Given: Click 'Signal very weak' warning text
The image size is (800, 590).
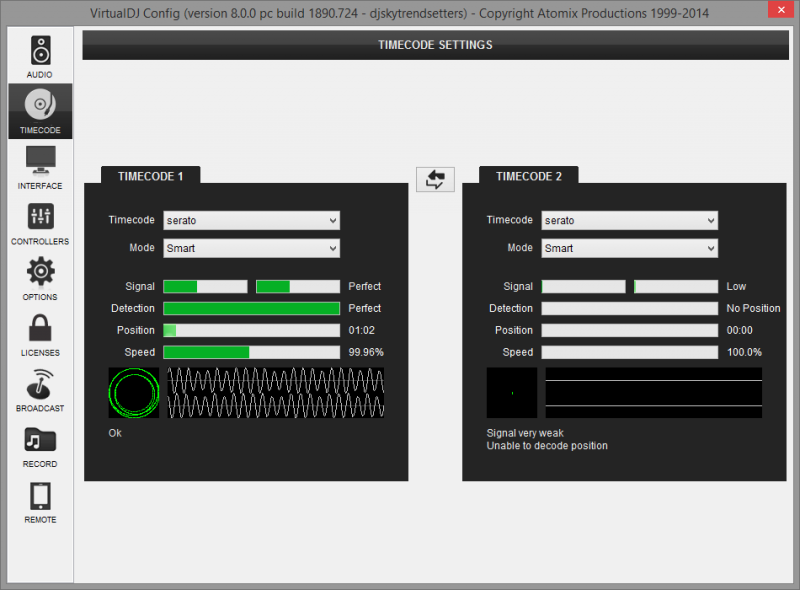Looking at the screenshot, I should click(x=525, y=433).
